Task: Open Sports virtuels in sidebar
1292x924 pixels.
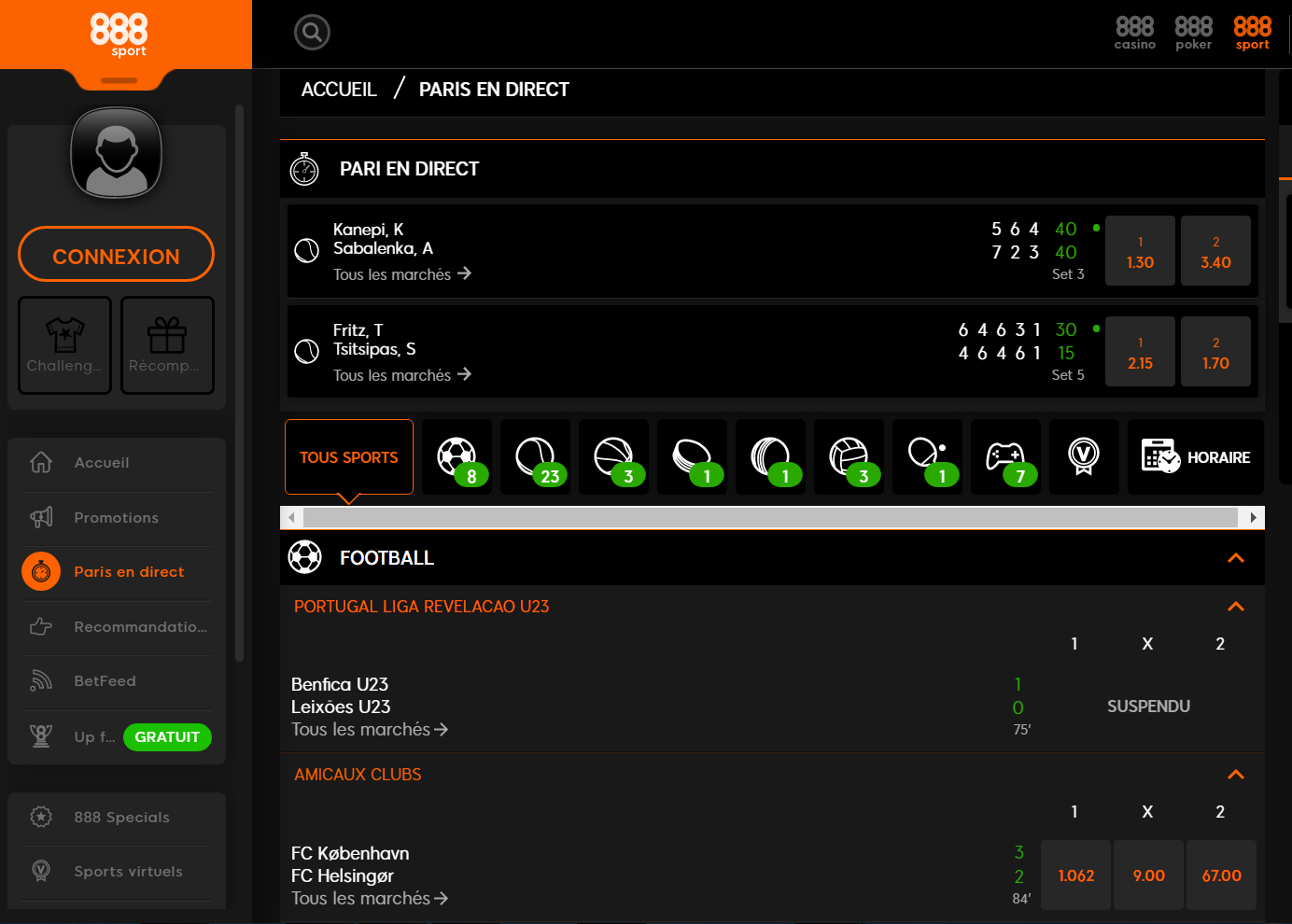Action: pos(117,872)
